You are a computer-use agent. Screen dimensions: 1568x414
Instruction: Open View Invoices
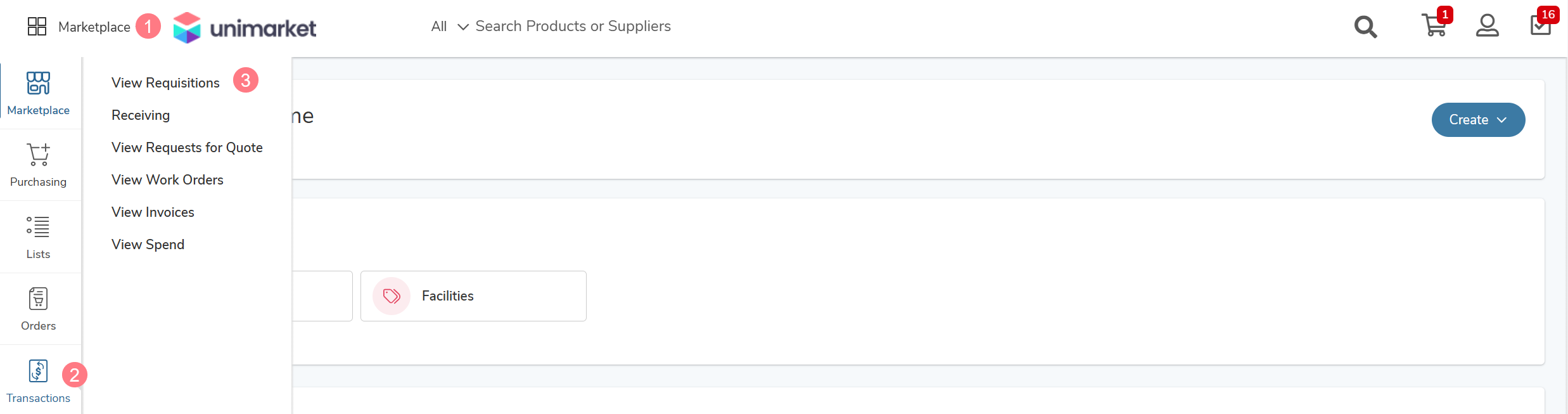(x=153, y=212)
